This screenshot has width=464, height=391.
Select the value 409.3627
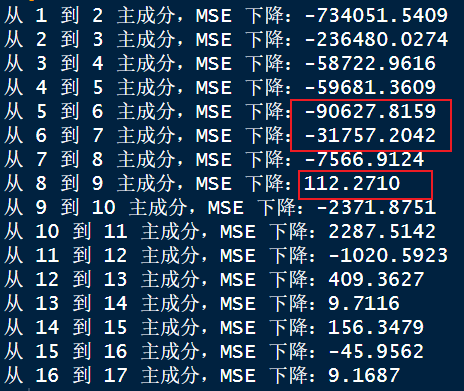[x=376, y=279]
